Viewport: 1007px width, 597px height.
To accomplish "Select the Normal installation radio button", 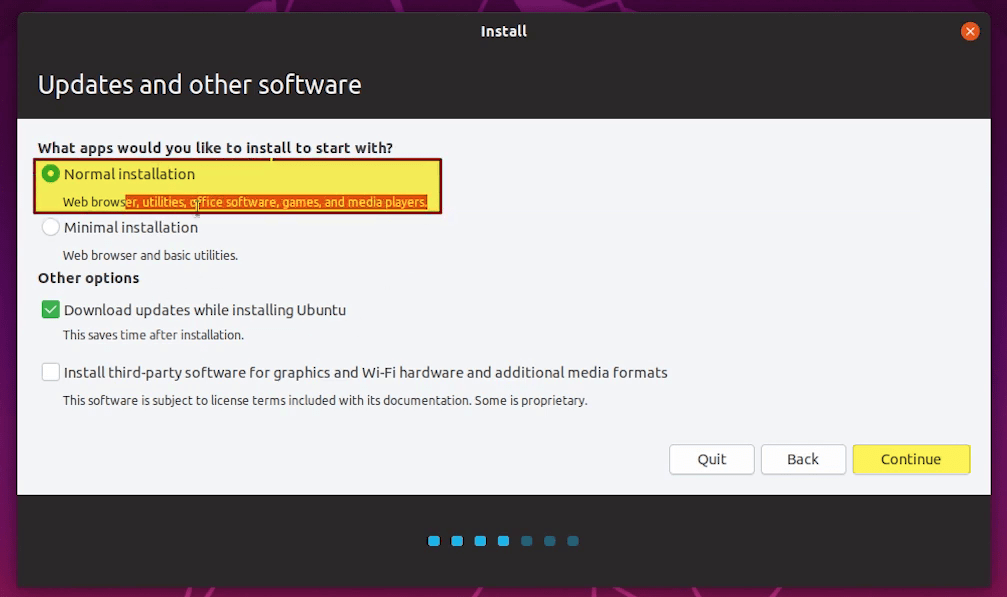I will click(51, 174).
